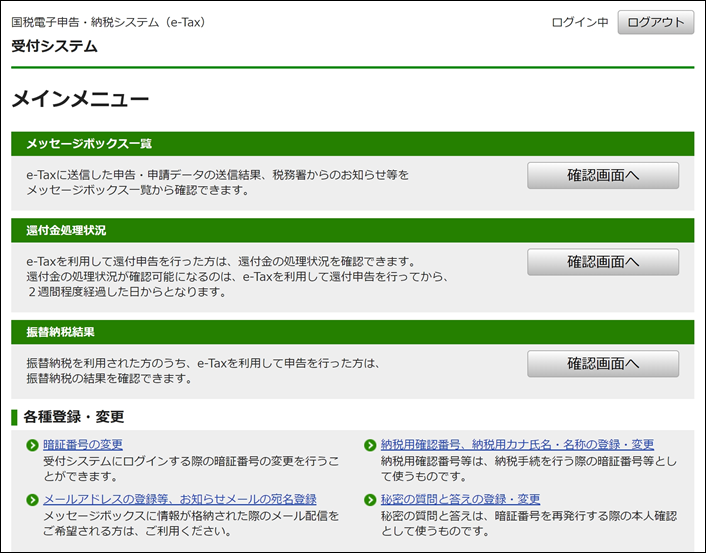Select the メッセージボックス一覧 green header
This screenshot has width=706, height=553.
point(353,144)
